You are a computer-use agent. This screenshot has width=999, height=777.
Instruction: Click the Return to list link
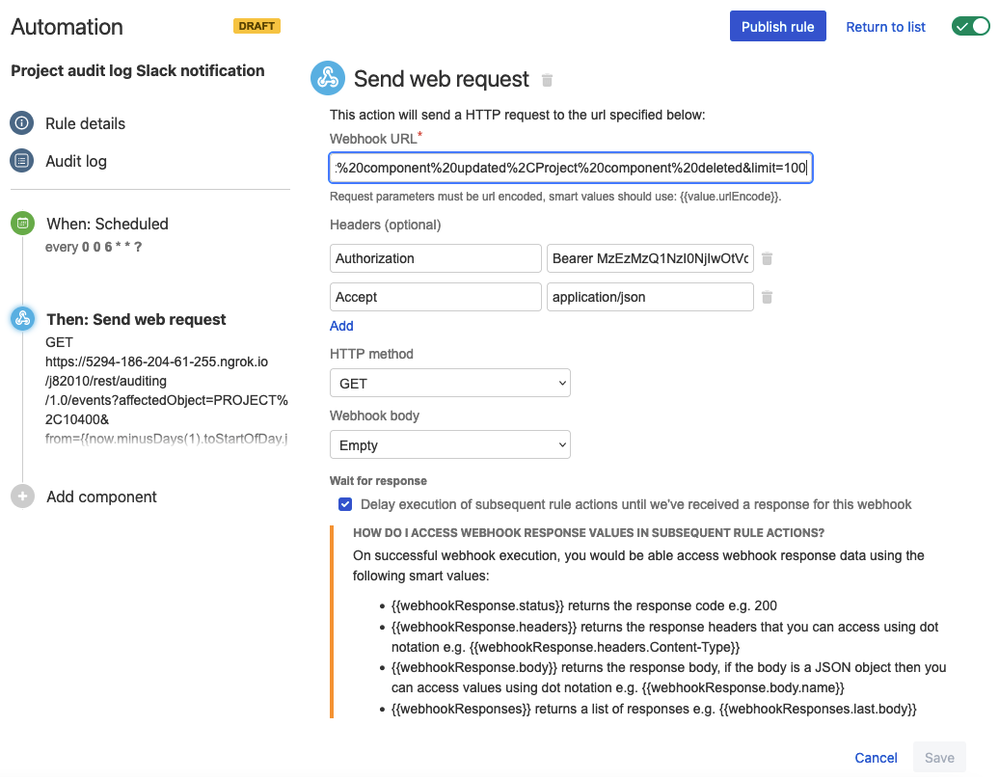(x=884, y=26)
